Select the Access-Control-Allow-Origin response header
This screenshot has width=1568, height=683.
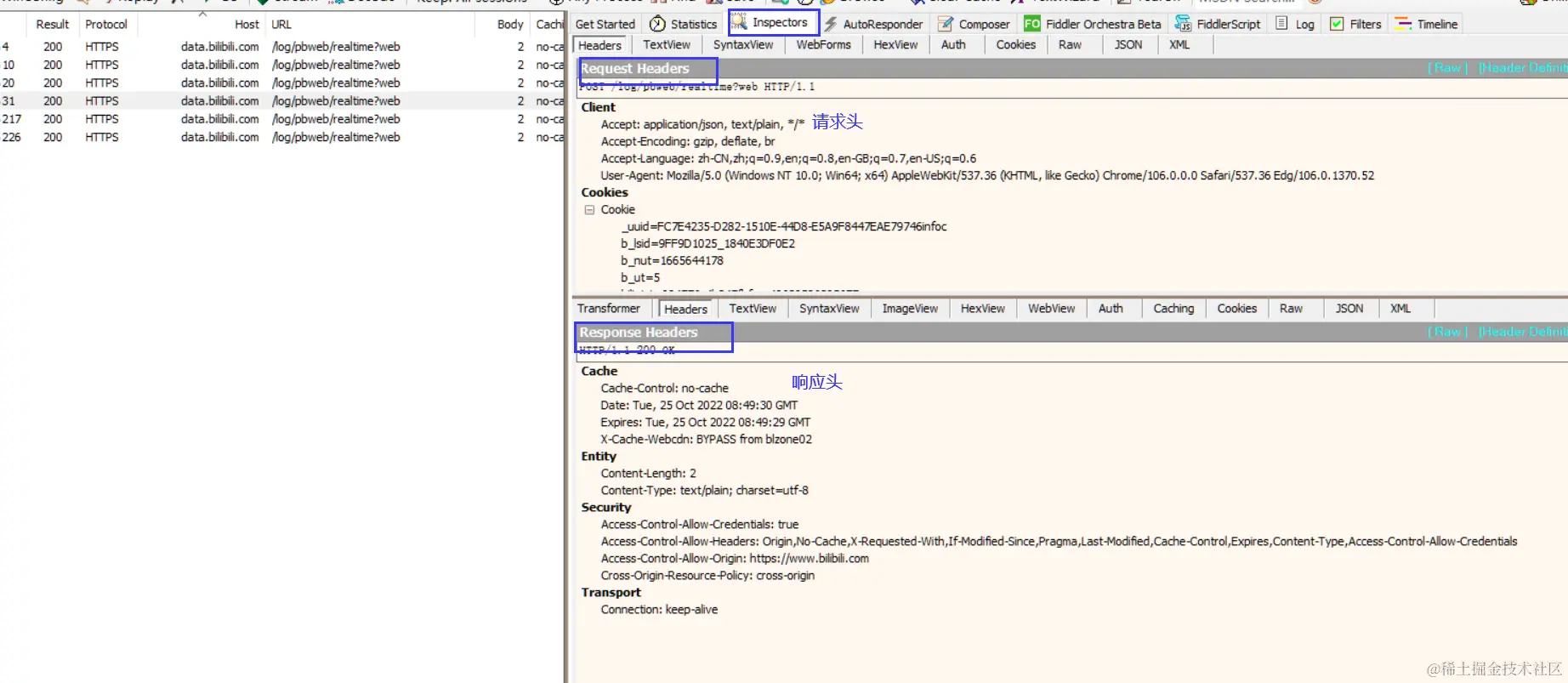tap(735, 558)
